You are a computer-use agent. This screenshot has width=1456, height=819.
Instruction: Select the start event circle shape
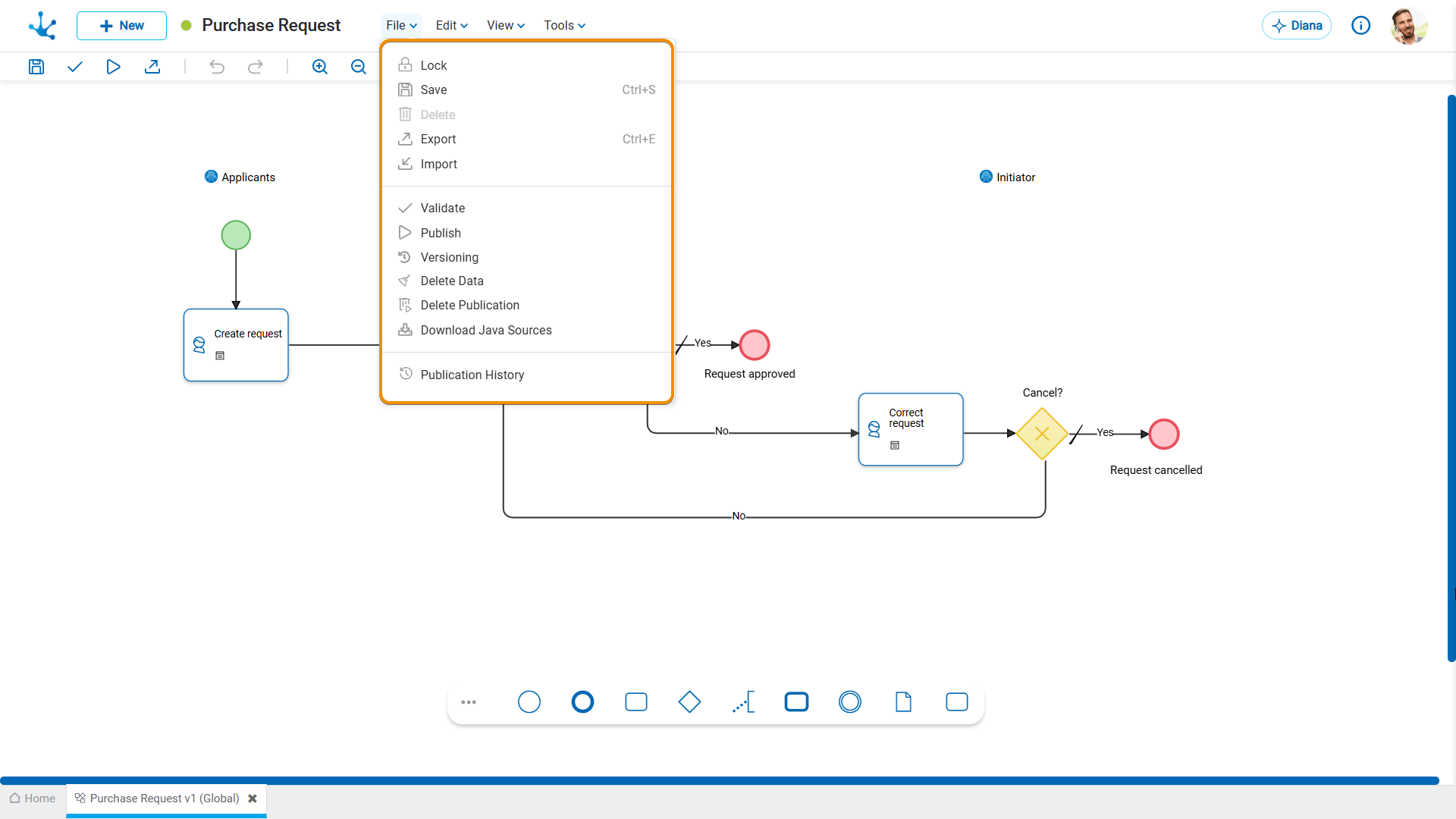529,702
